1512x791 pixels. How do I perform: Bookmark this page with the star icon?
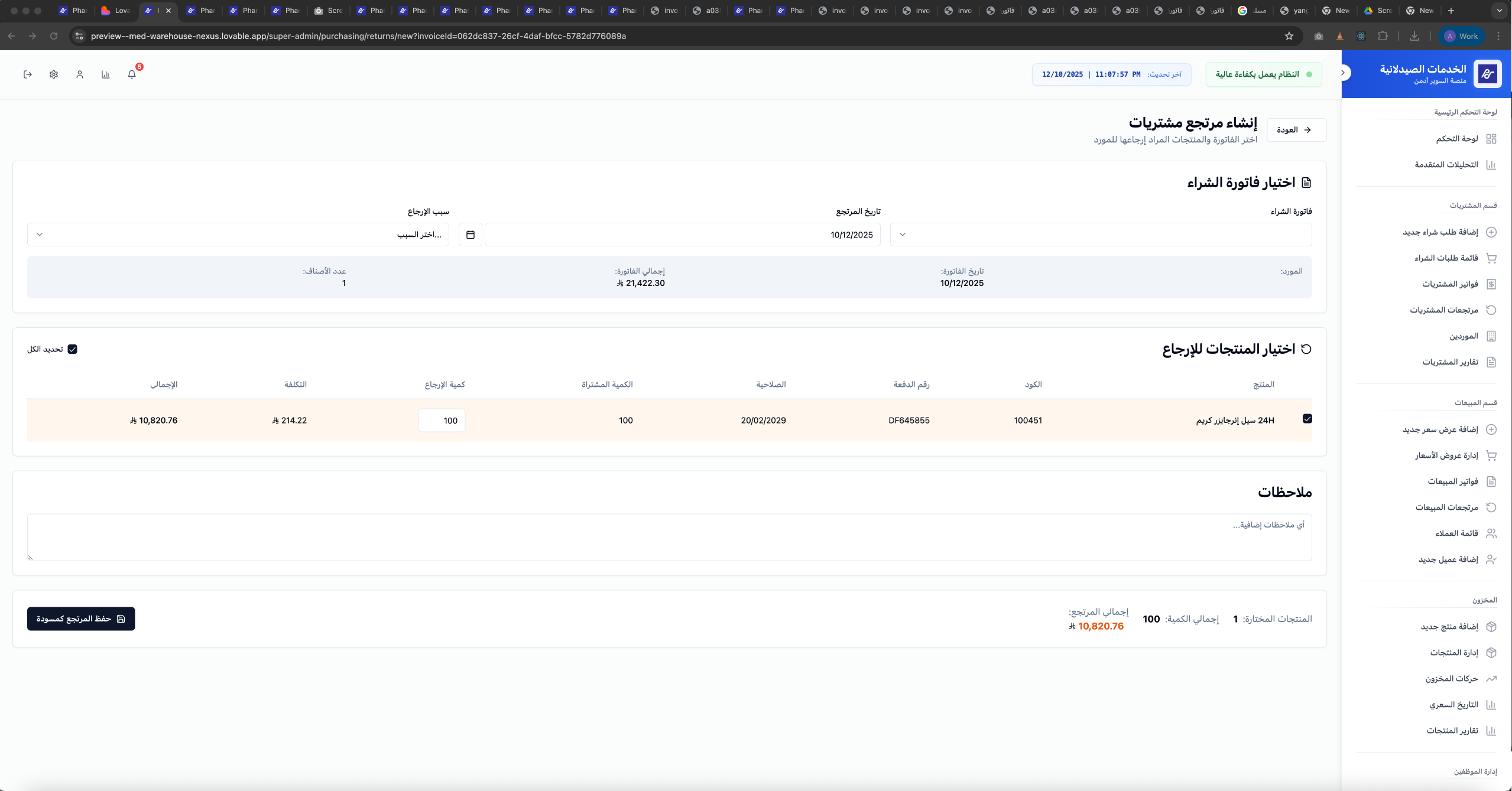pos(1289,36)
